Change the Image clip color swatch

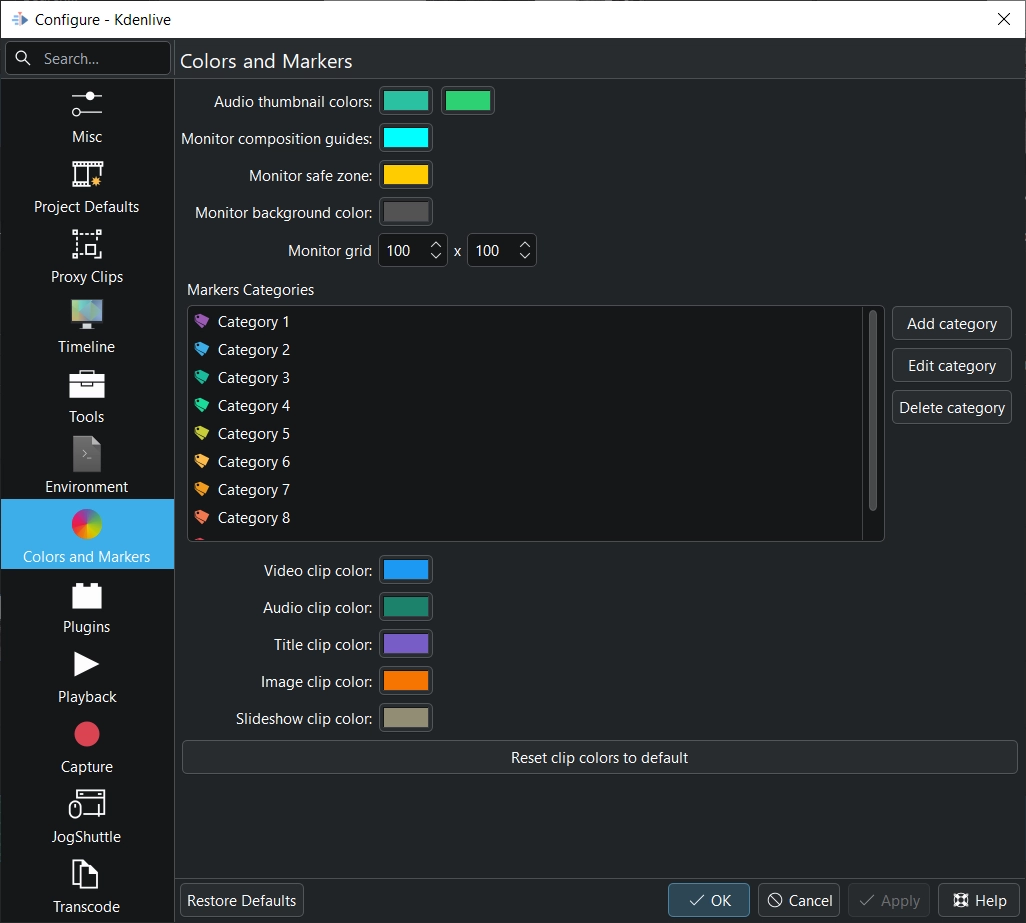tap(406, 681)
